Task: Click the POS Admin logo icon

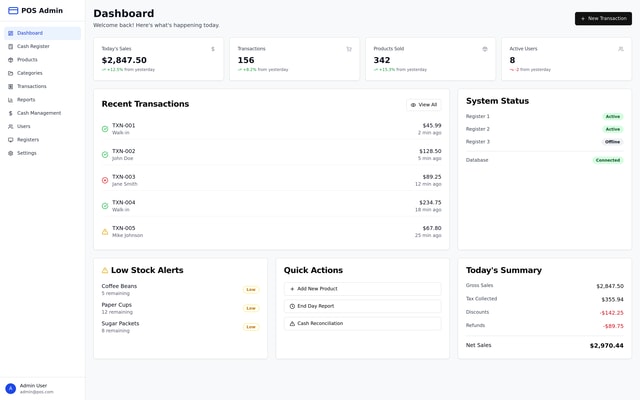Action: (13, 11)
